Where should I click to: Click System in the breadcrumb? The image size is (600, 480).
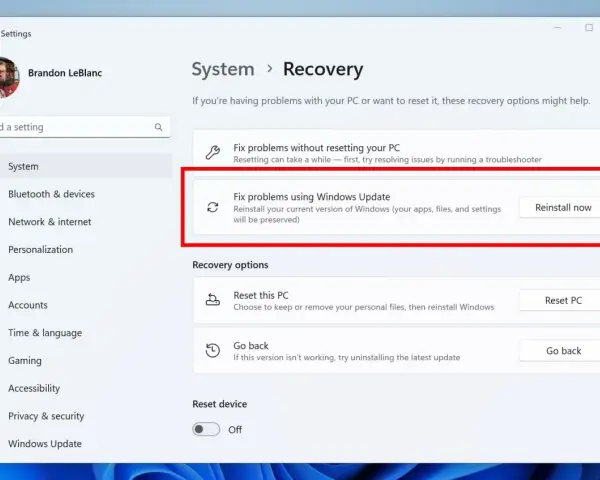pyautogui.click(x=223, y=69)
